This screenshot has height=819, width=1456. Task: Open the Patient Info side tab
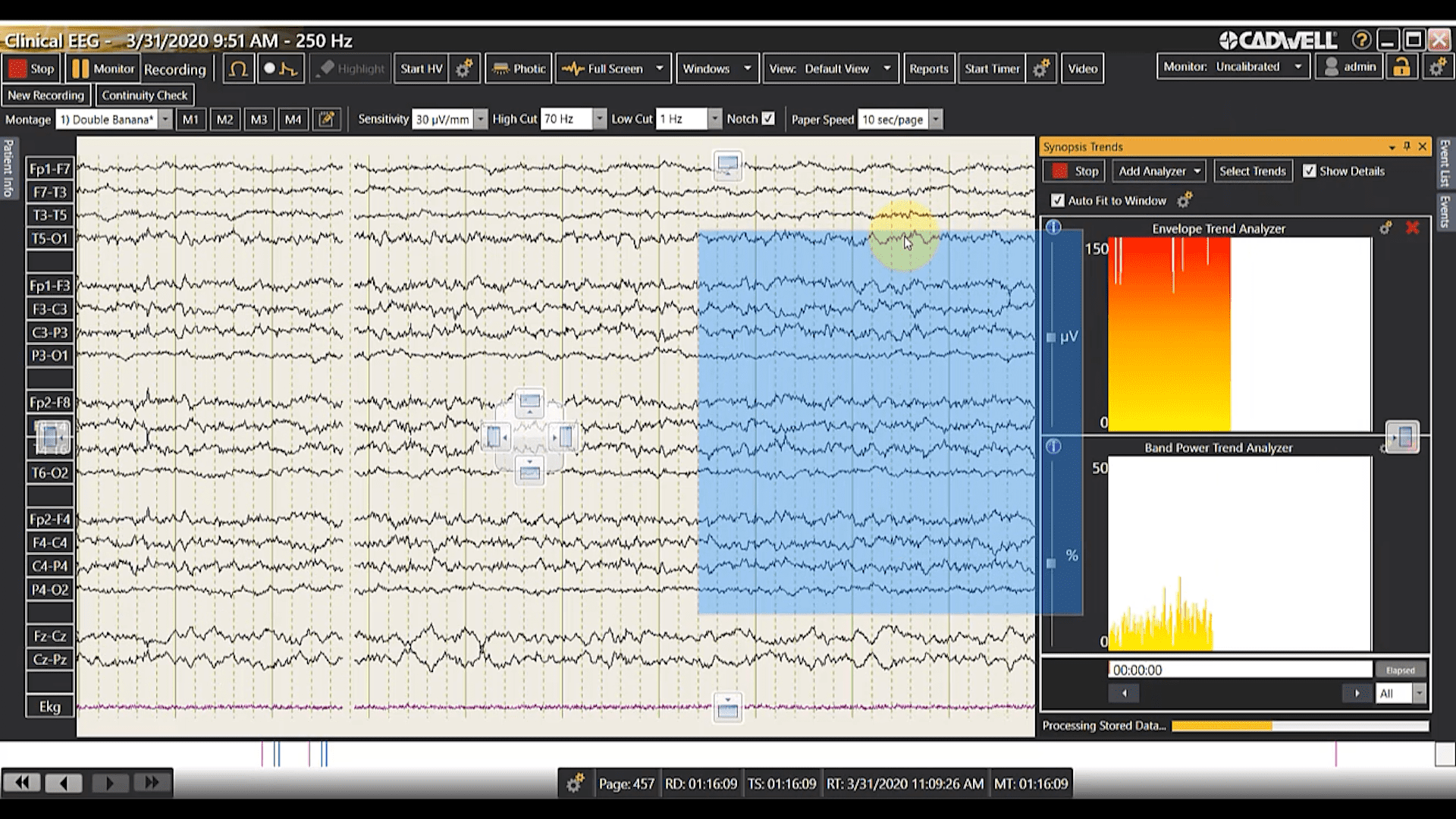pos(8,168)
